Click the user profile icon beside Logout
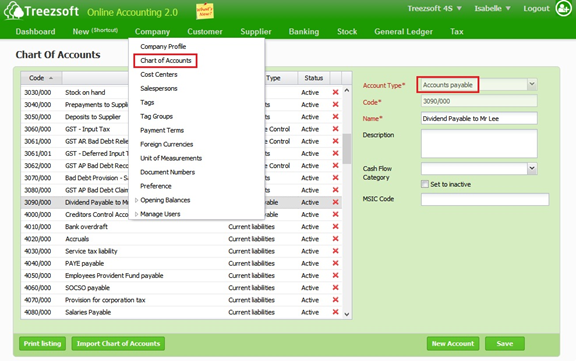The width and height of the screenshot is (576, 361). point(564,8)
